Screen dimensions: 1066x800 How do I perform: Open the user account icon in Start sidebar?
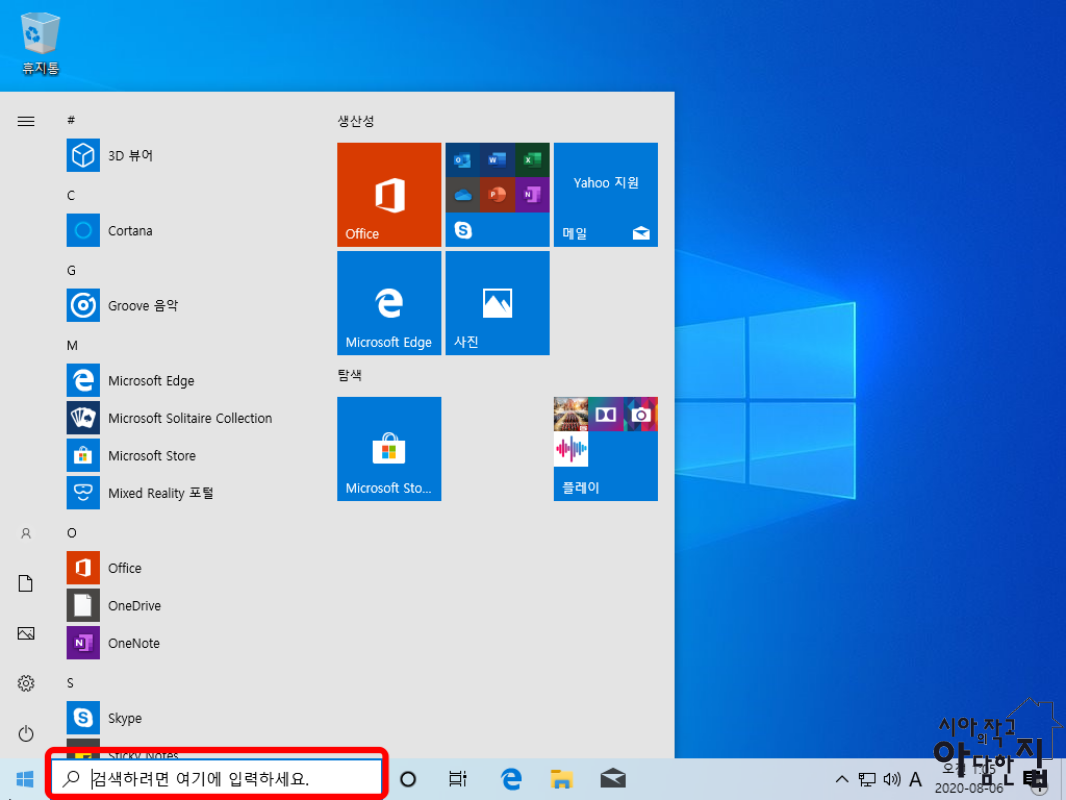(x=26, y=534)
